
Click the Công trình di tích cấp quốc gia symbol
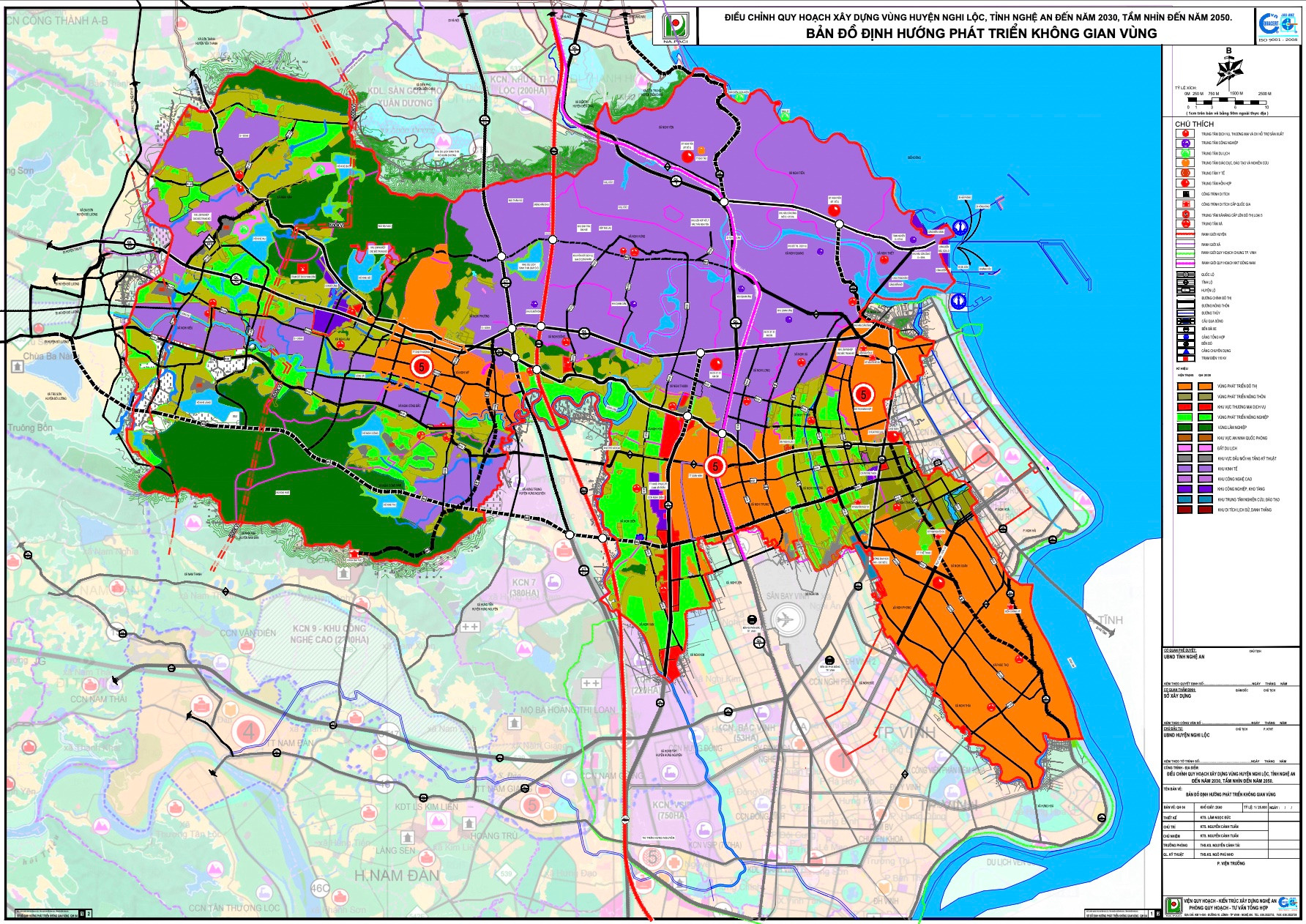pos(1185,204)
